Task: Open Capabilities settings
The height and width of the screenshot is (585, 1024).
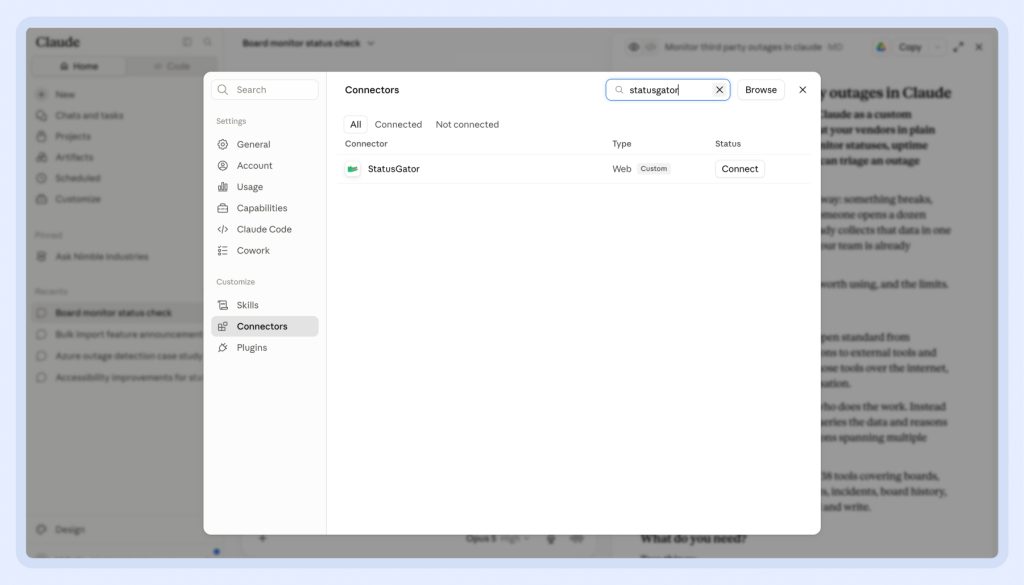Action: click(264, 208)
